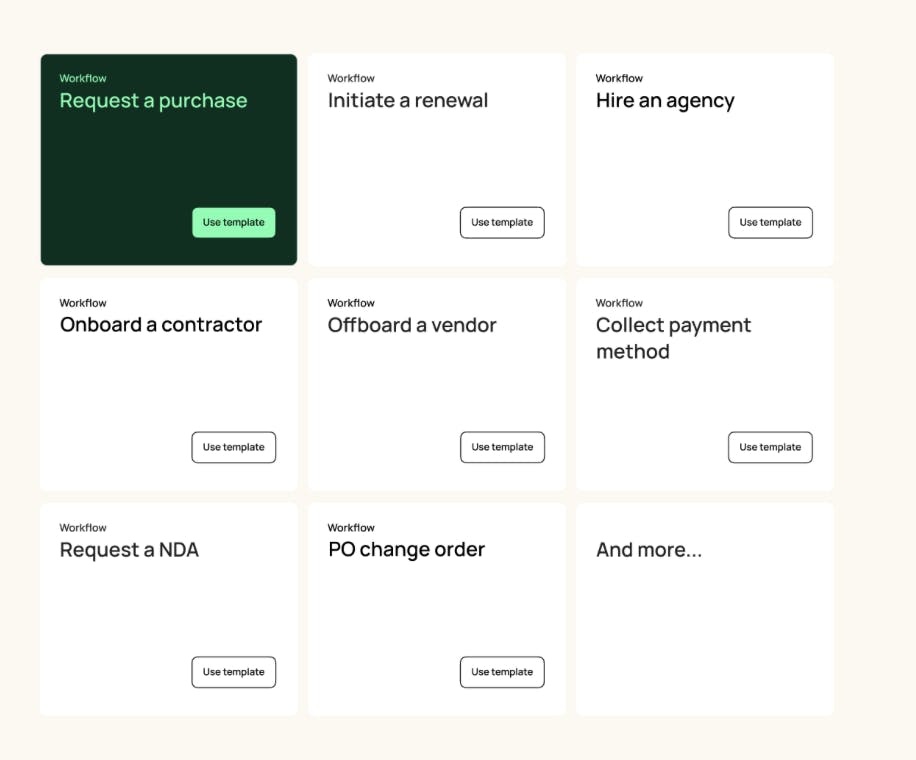
Task: Click the Initiate a renewal heading
Action: [x=408, y=101]
